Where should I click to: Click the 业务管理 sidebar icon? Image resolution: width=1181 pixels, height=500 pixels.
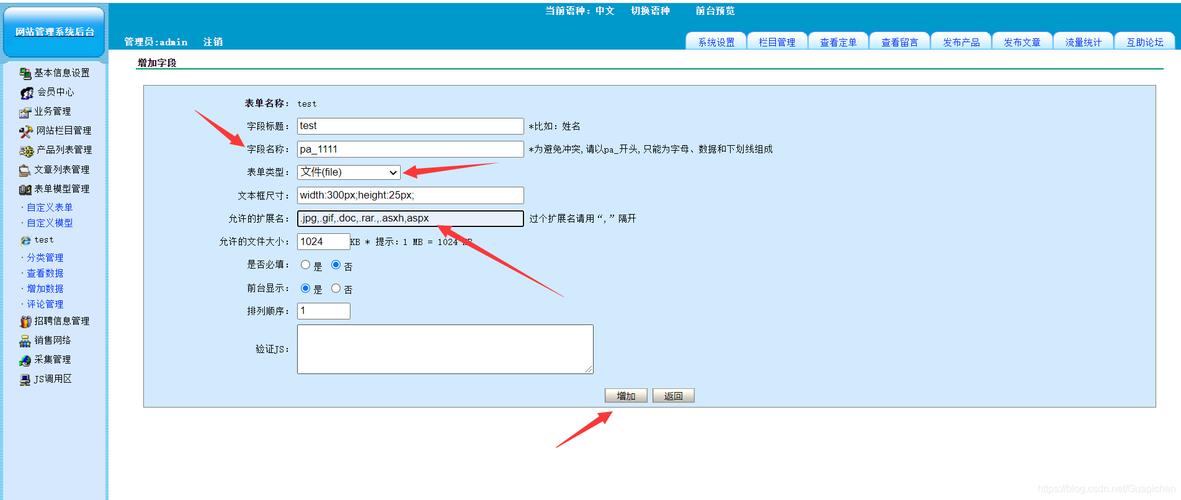(25, 112)
